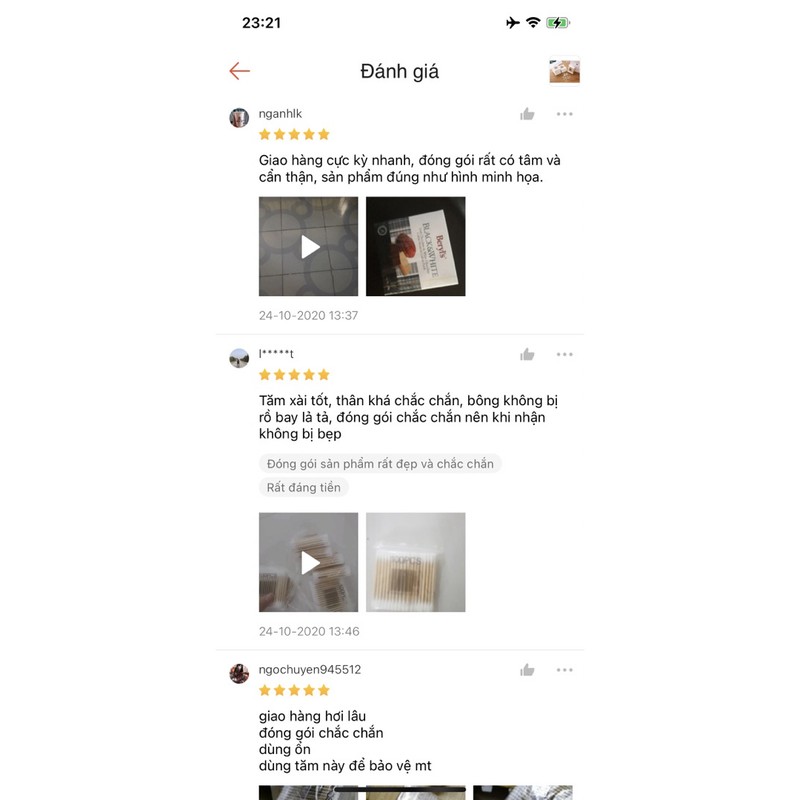This screenshot has width=800, height=800.
Task: Like nganhlk's review with thumbs-up
Action: pyautogui.click(x=527, y=114)
